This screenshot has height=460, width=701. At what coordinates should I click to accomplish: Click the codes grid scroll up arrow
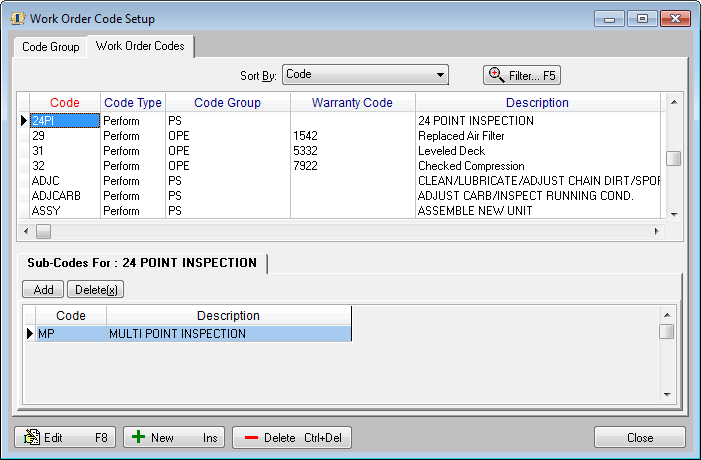point(674,102)
